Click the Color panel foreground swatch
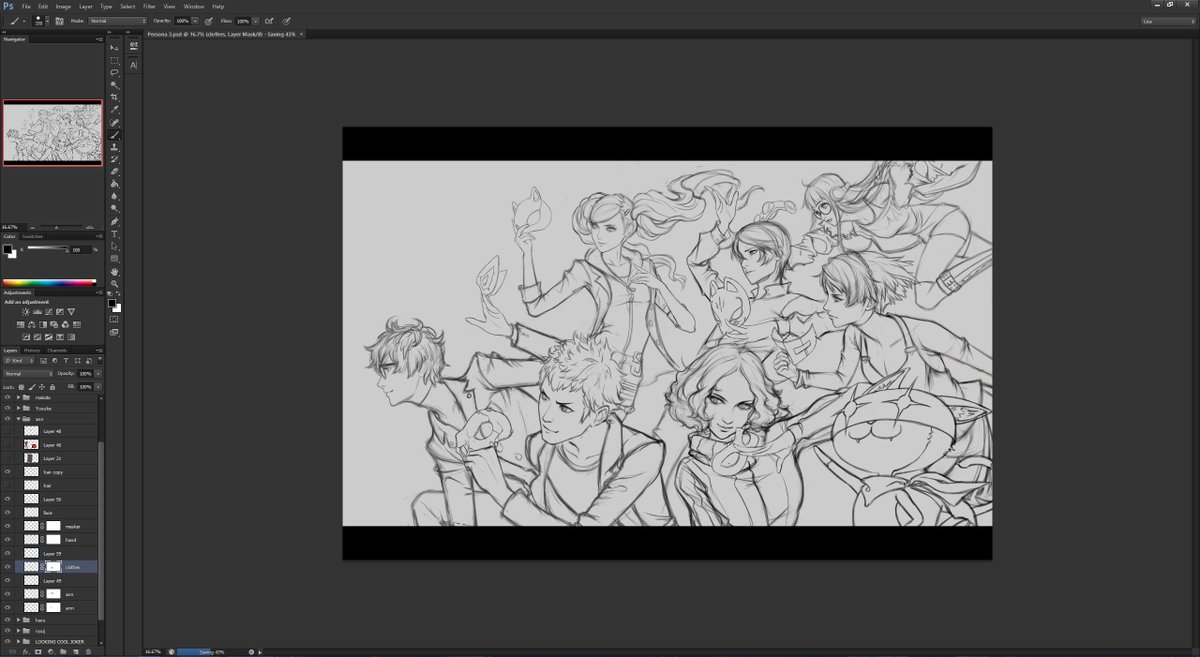The width and height of the screenshot is (1200, 657). (7, 249)
